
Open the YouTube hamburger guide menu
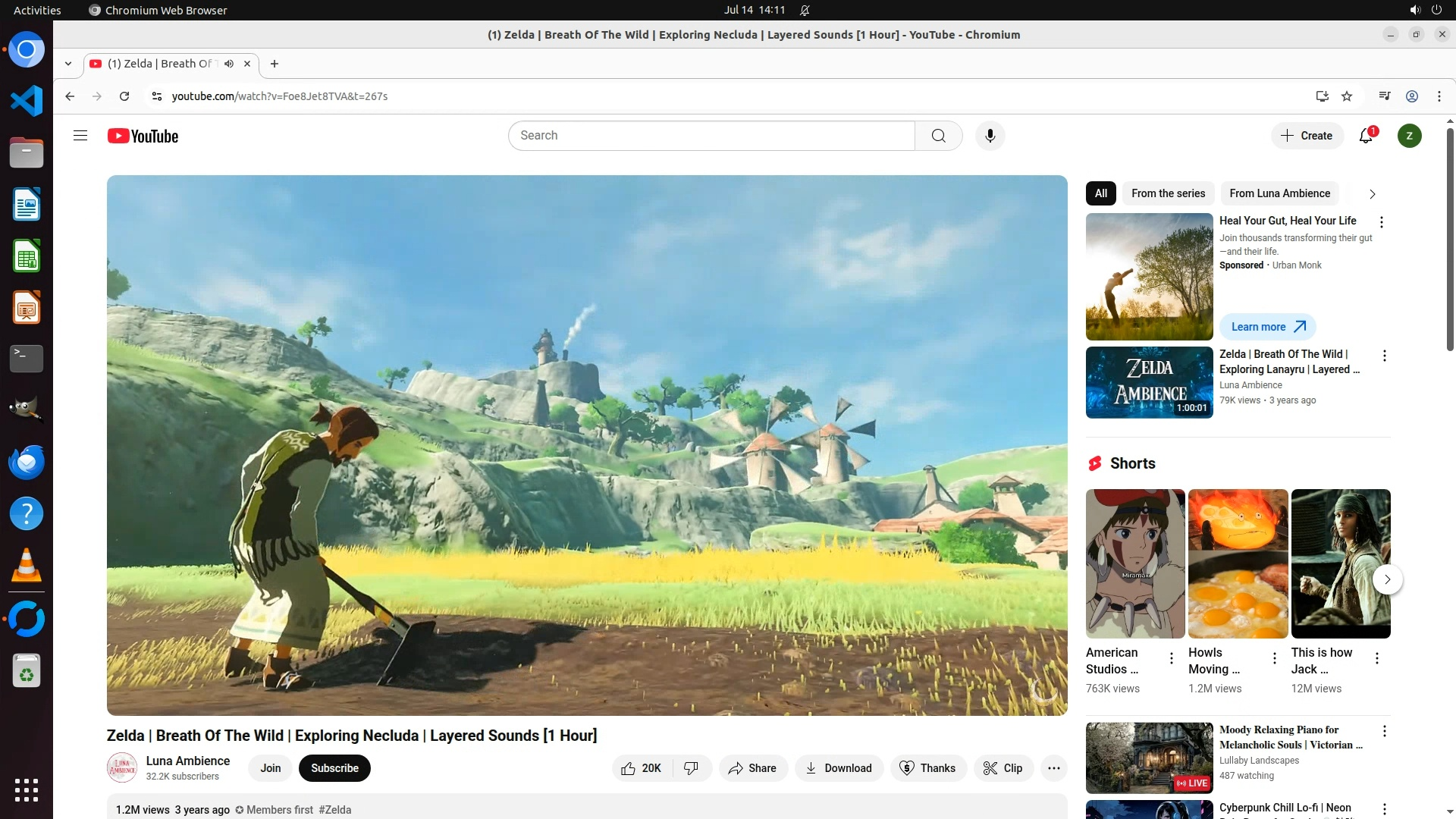(x=80, y=136)
